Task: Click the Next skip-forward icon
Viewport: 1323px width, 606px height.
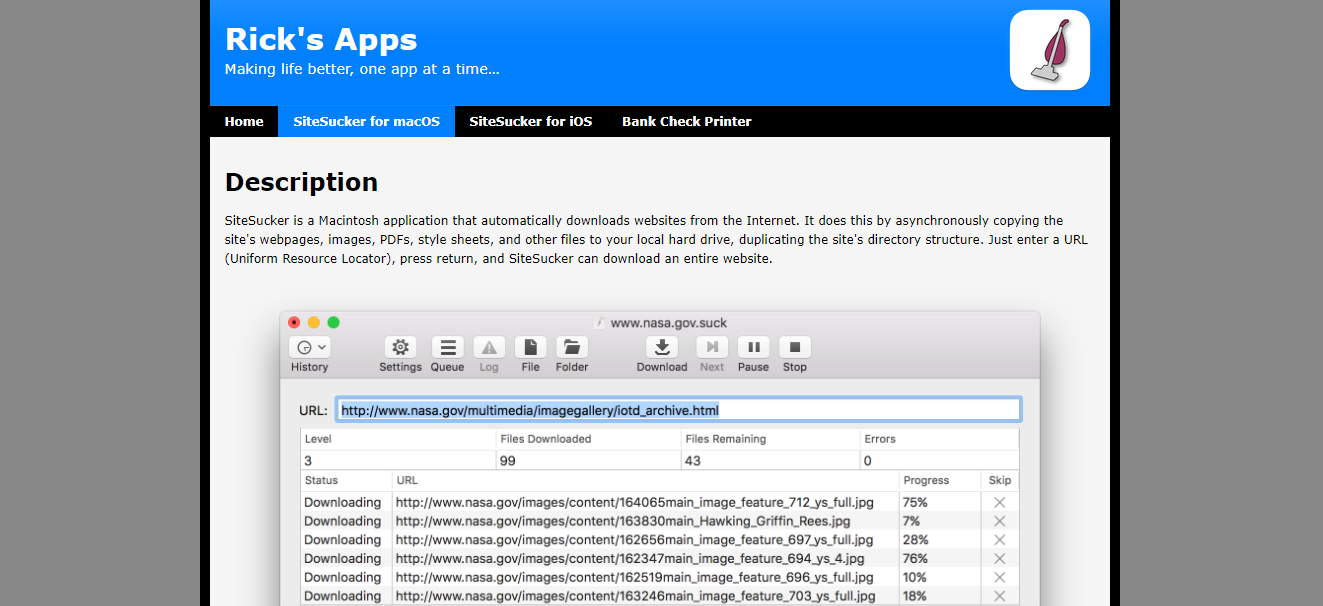Action: 712,347
